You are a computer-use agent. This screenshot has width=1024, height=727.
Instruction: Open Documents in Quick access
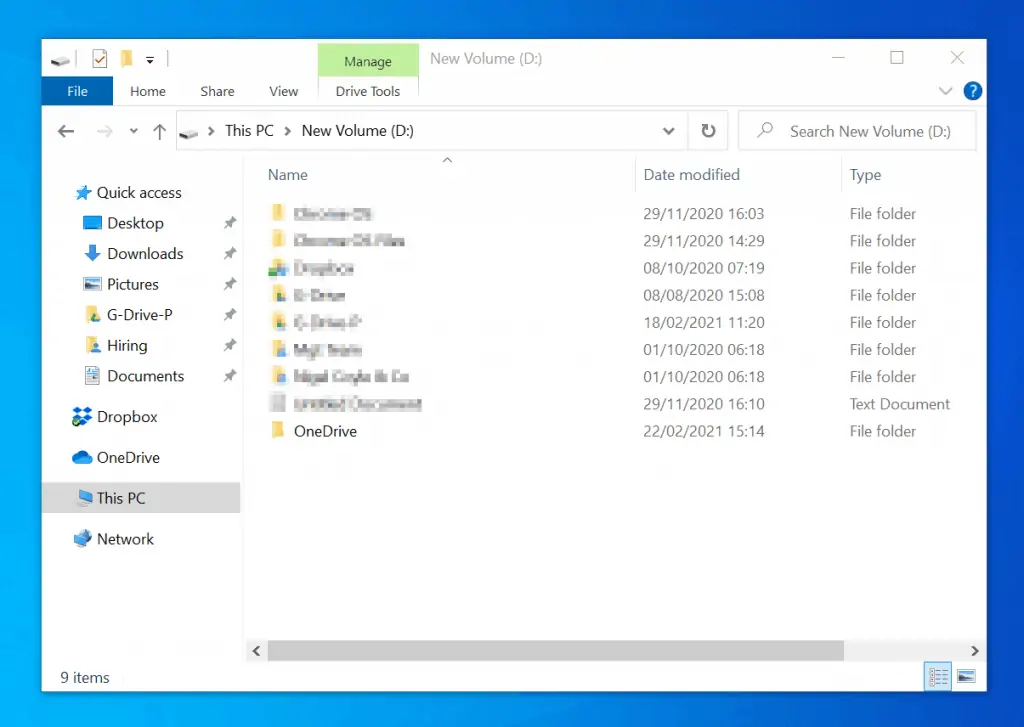tap(145, 376)
